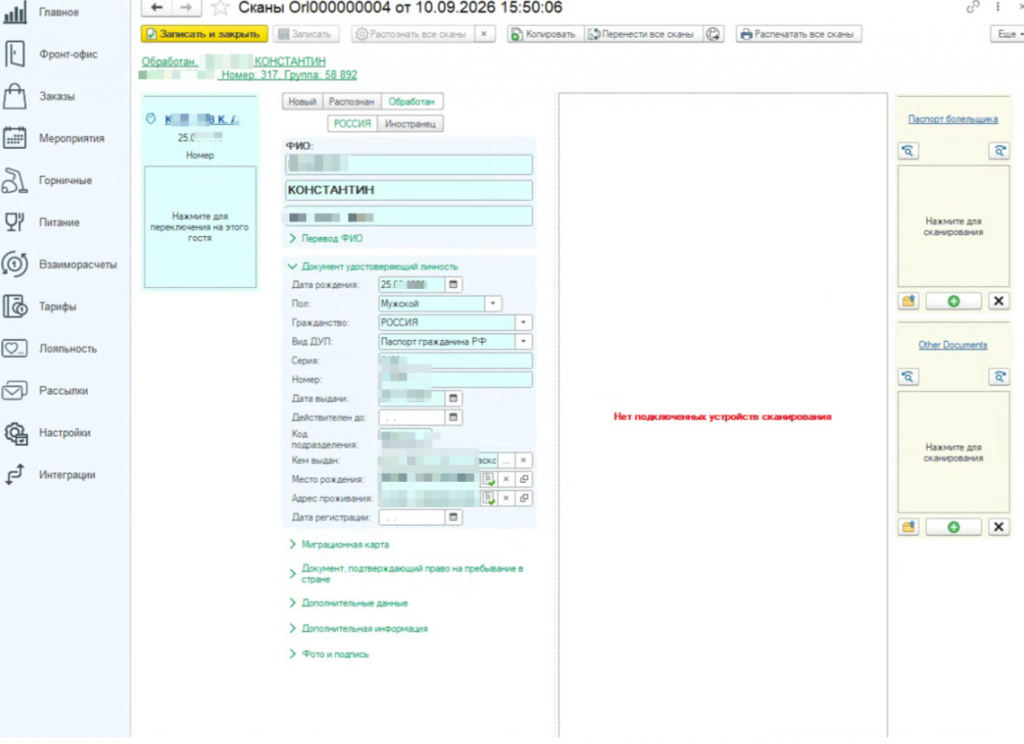This screenshot has width=1024, height=744.
Task: Open the calendar for Дата регистрации
Action: [453, 517]
